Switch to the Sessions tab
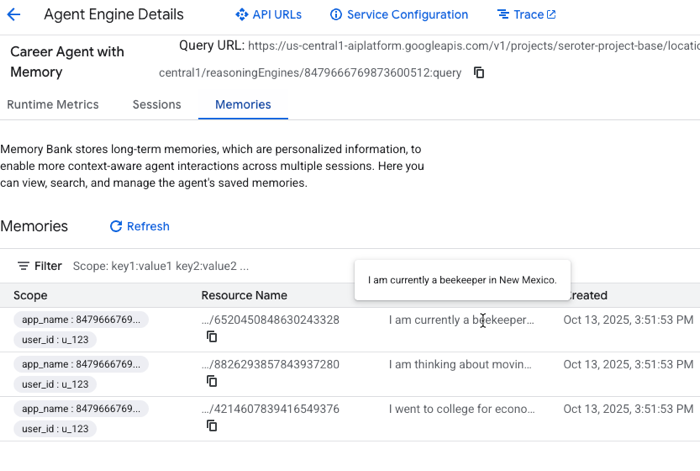Image resolution: width=700 pixels, height=471 pixels. [x=157, y=105]
